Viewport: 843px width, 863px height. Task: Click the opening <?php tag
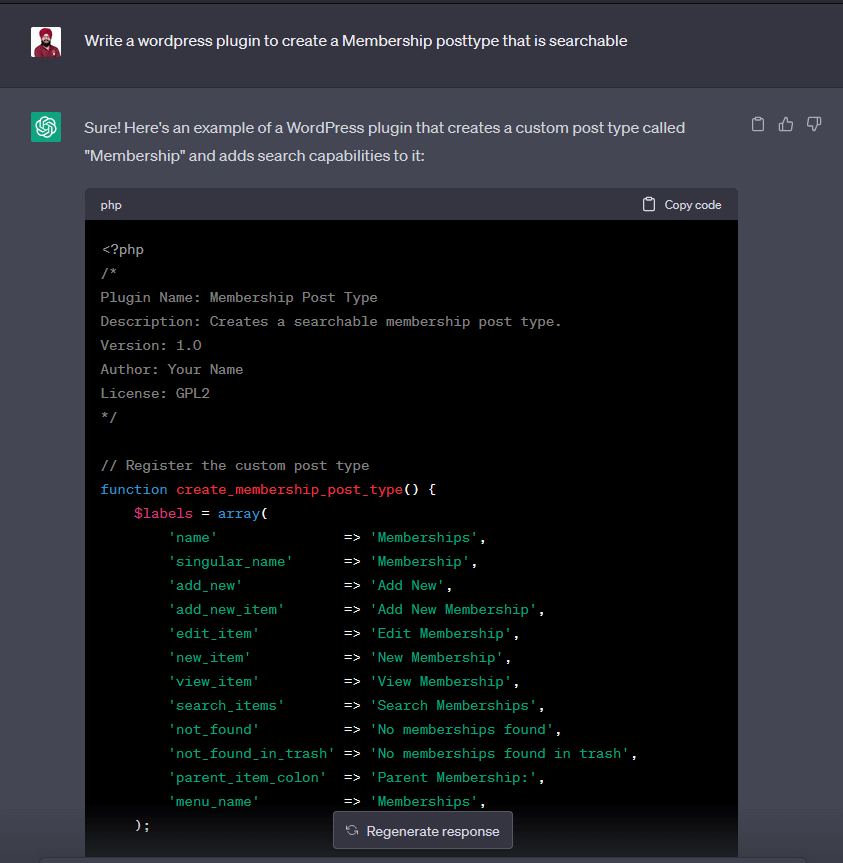(x=123, y=249)
